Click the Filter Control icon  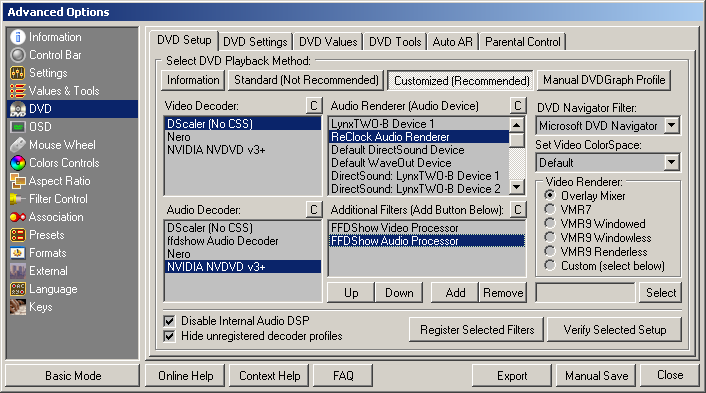(18, 199)
